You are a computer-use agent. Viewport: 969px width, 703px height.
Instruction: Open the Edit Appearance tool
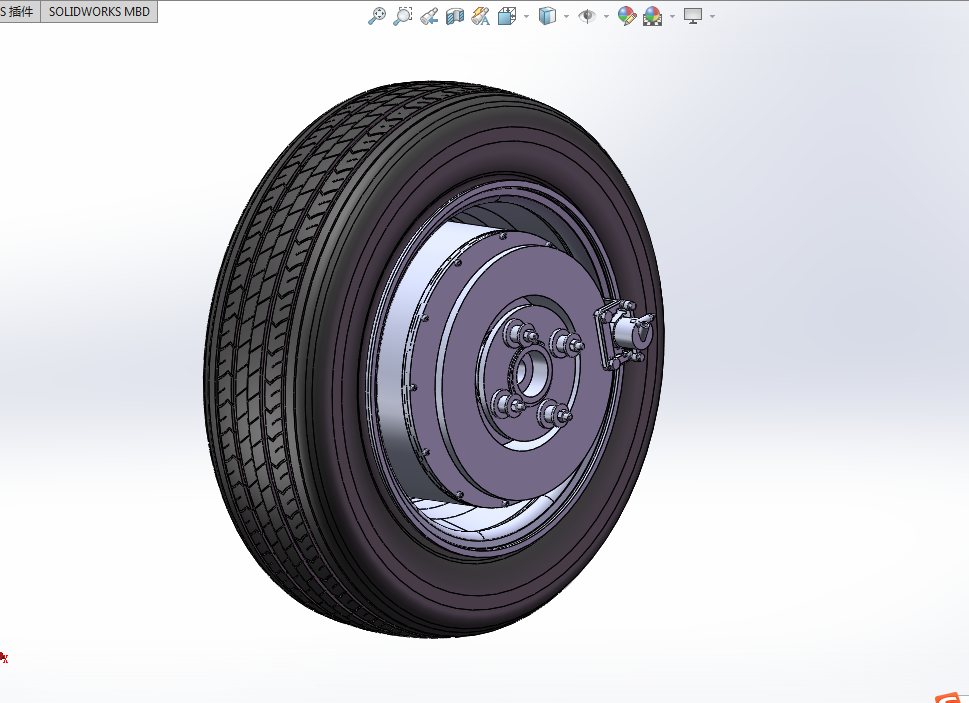click(x=627, y=16)
